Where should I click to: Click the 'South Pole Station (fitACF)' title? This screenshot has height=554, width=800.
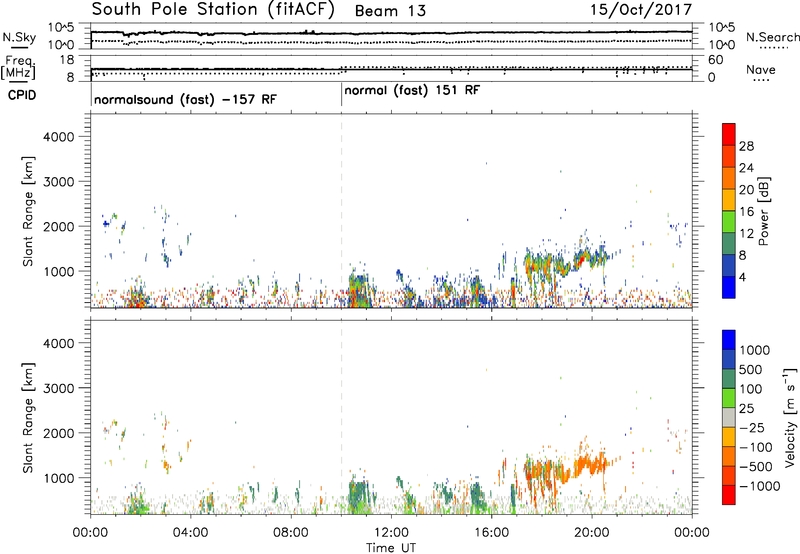[x=213, y=10]
